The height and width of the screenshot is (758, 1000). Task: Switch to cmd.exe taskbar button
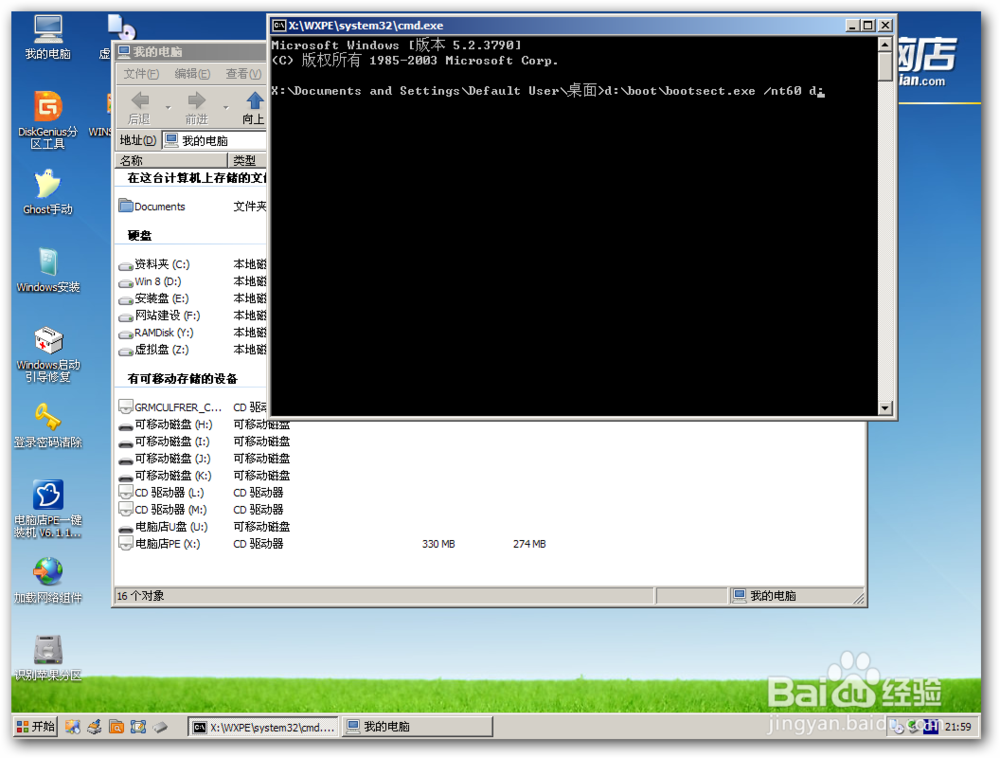(x=263, y=727)
